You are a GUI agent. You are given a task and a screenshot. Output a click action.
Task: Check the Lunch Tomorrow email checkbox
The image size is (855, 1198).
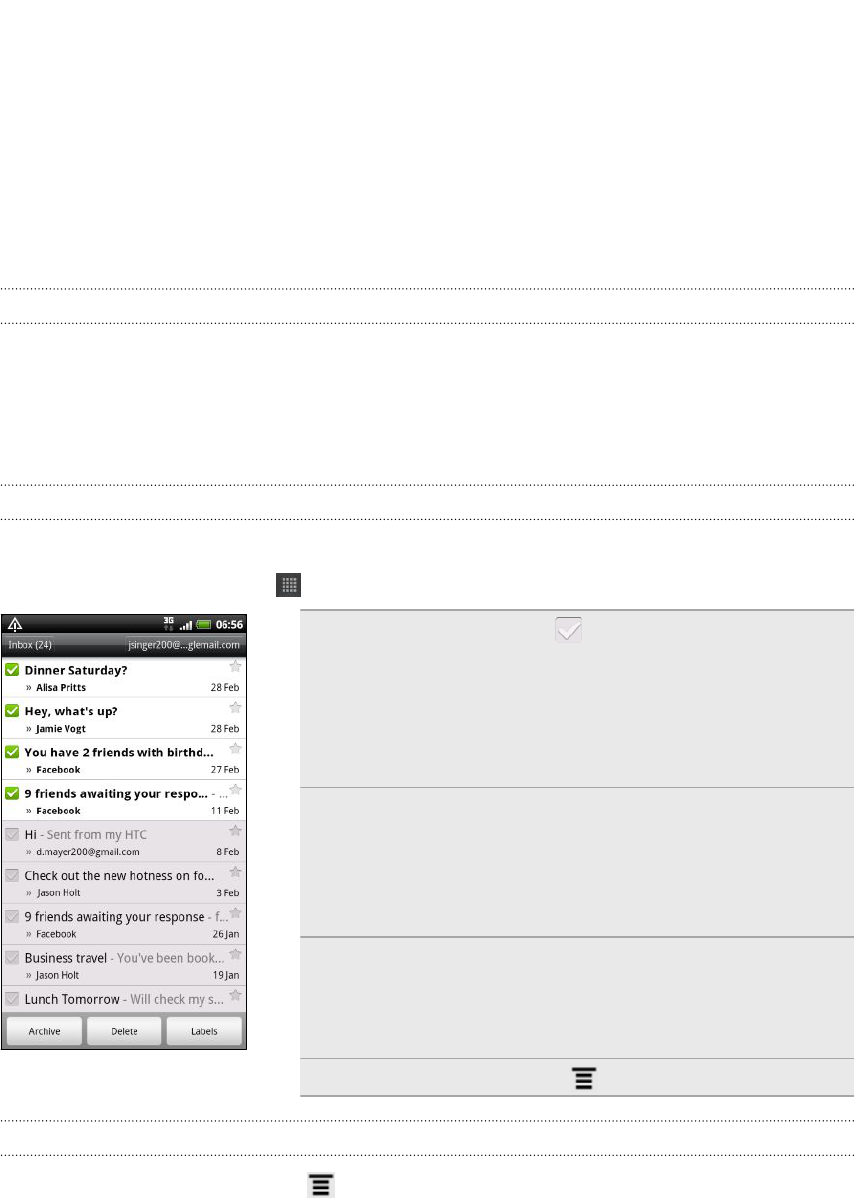[x=12, y=999]
